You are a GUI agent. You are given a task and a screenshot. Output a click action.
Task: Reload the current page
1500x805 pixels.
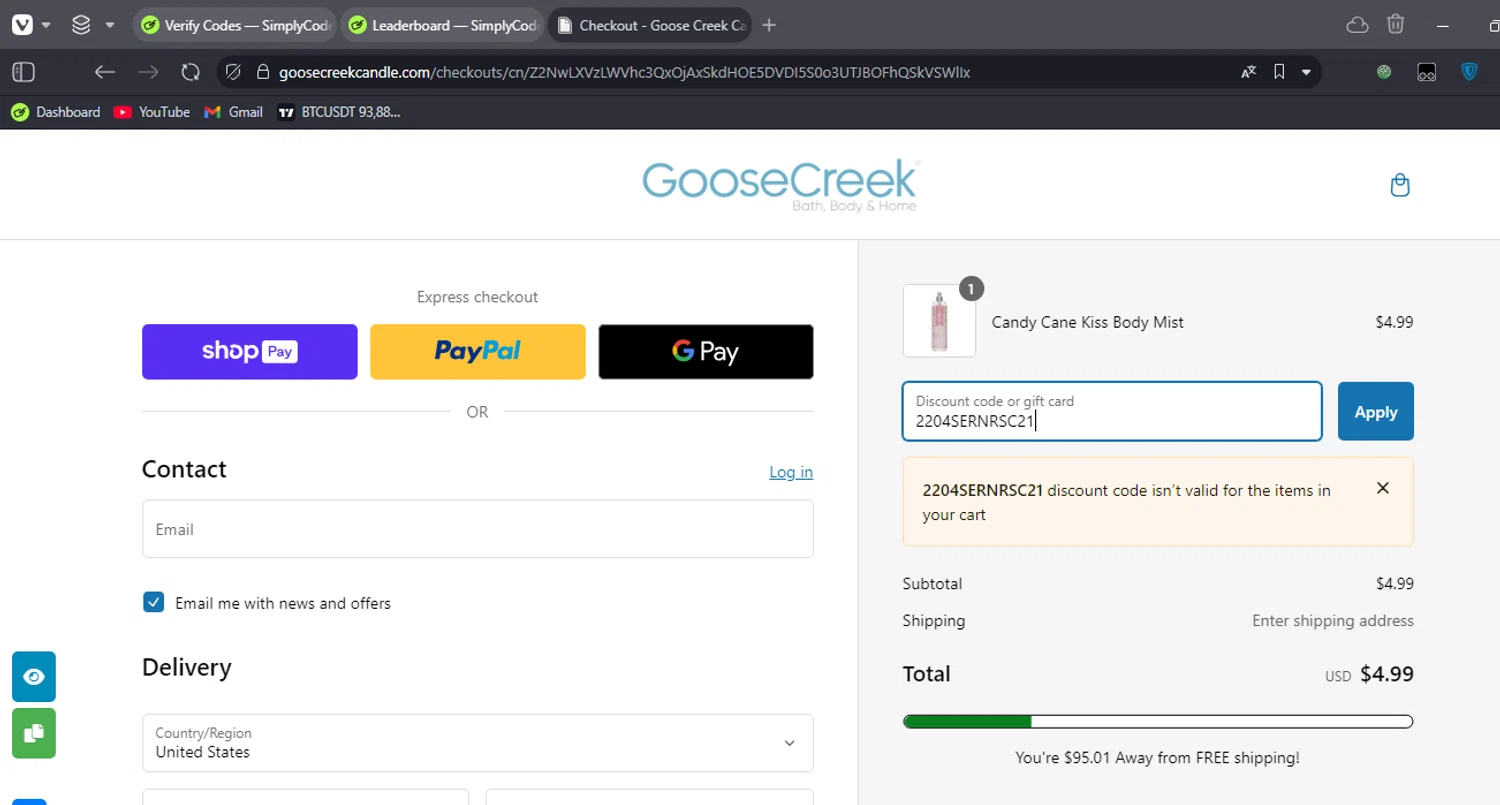190,72
